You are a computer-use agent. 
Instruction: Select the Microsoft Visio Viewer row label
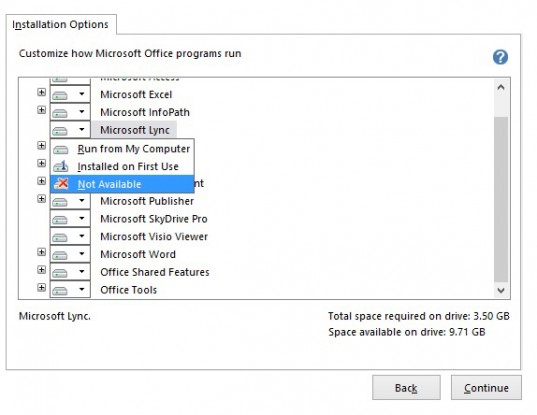tap(154, 237)
